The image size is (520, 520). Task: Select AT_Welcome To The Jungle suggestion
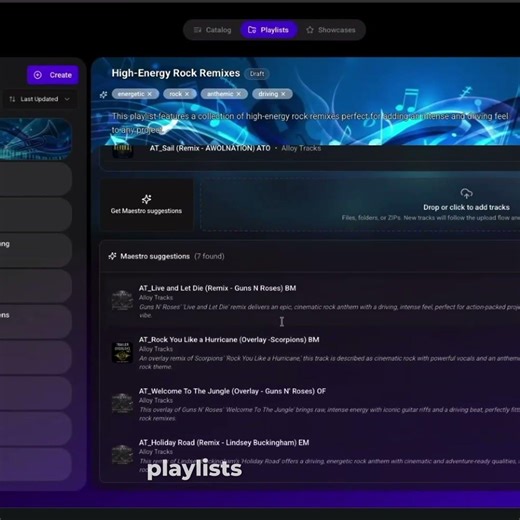coord(232,391)
